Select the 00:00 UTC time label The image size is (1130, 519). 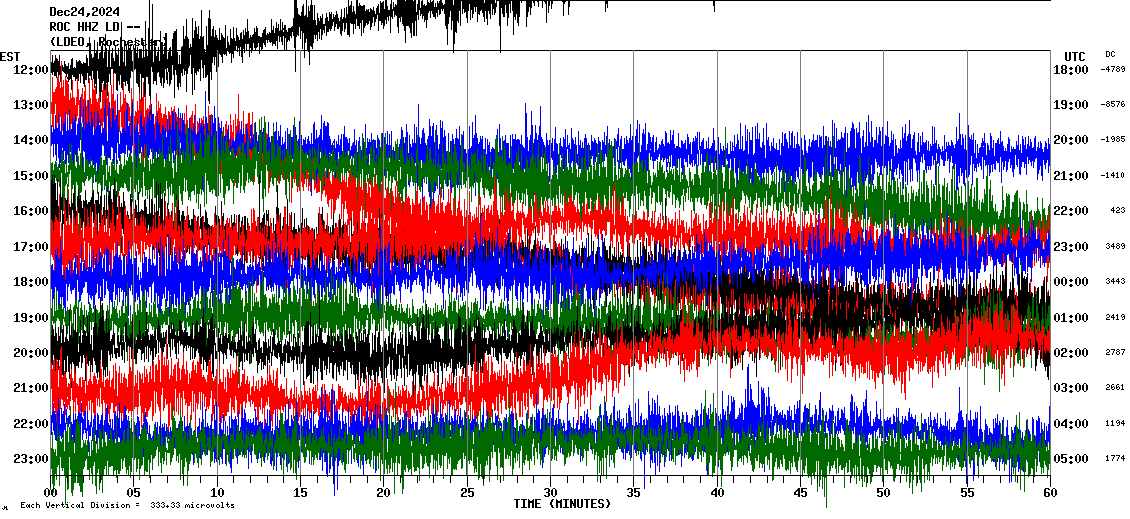click(x=1070, y=282)
